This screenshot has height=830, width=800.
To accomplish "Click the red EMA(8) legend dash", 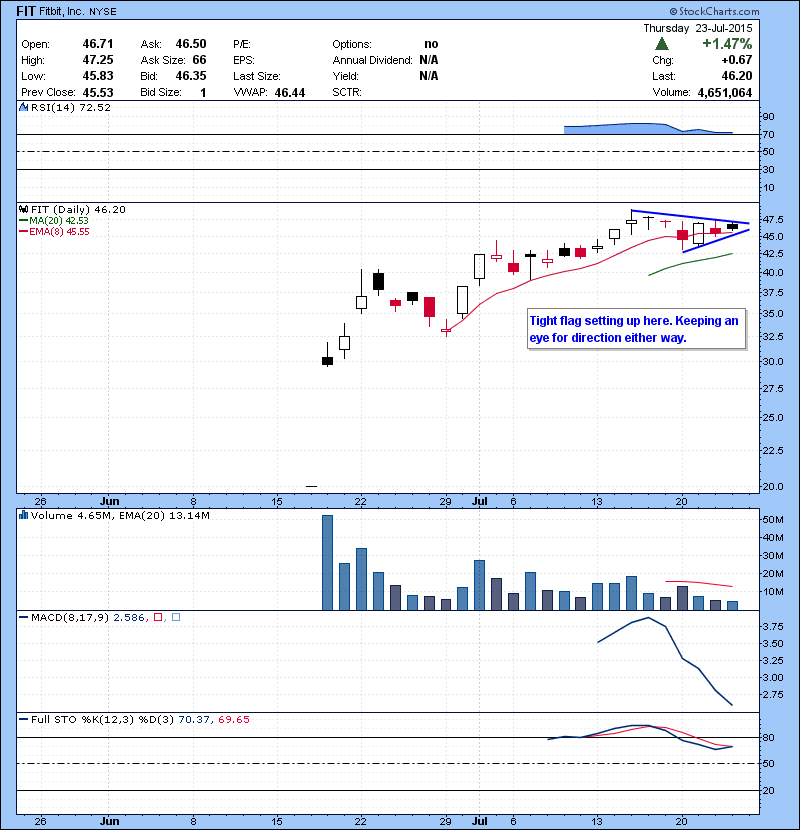I will (x=23, y=232).
